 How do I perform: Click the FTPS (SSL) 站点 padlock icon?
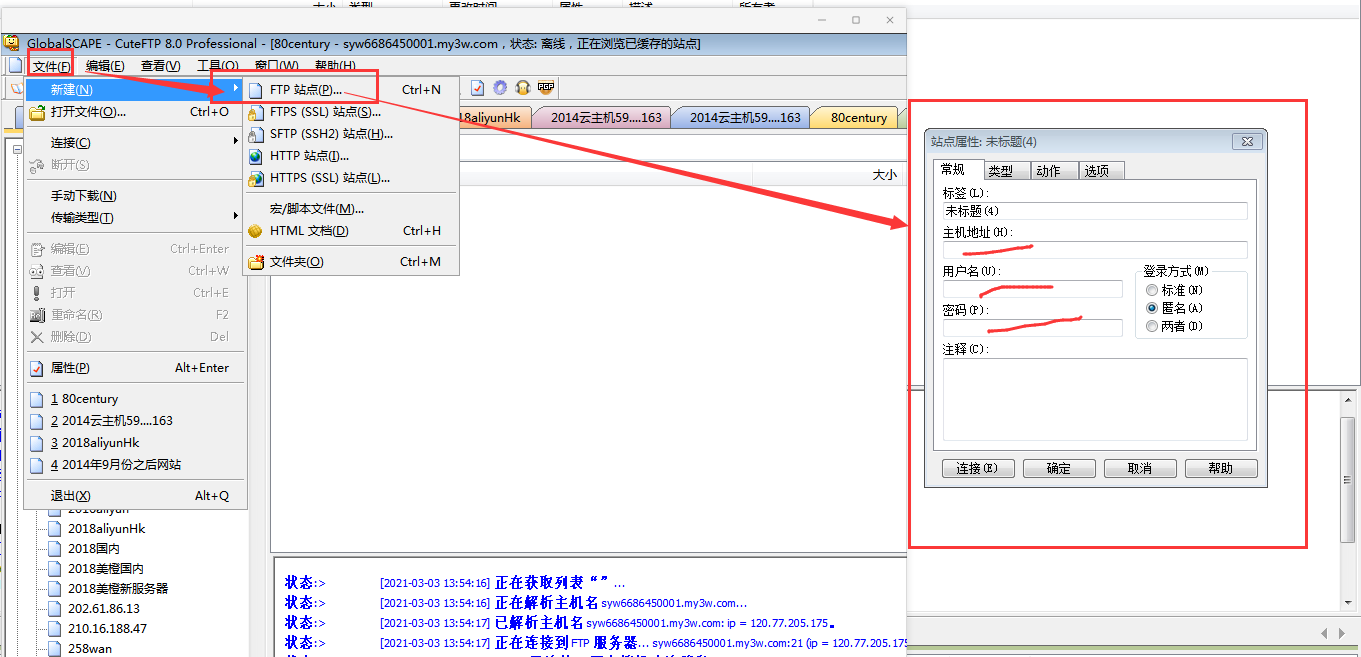click(256, 112)
